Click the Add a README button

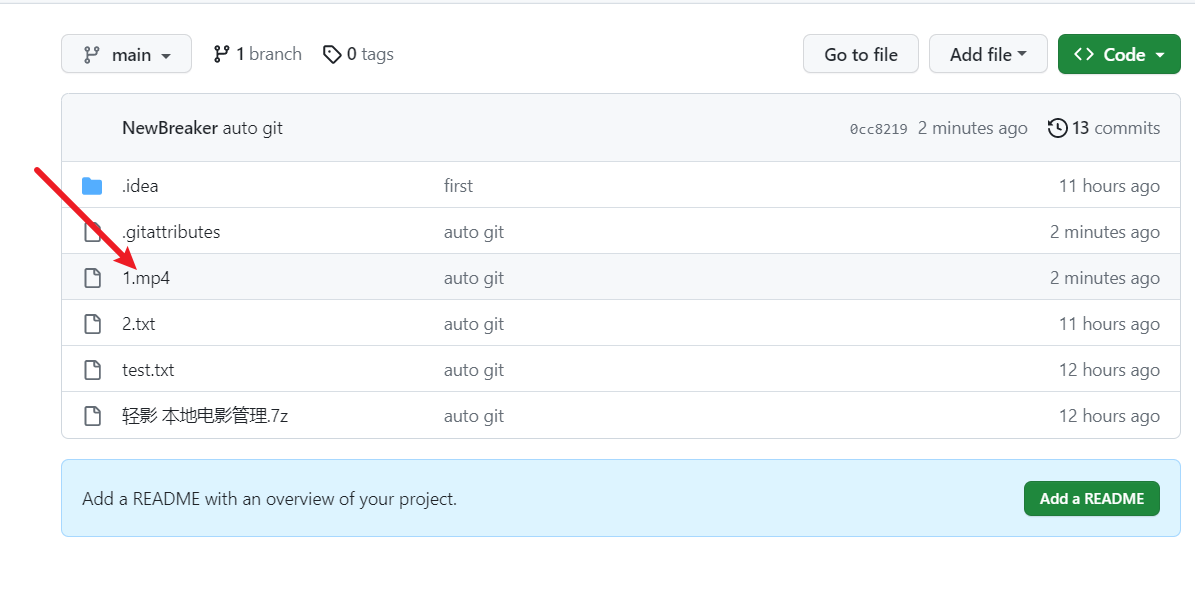[x=1091, y=498]
